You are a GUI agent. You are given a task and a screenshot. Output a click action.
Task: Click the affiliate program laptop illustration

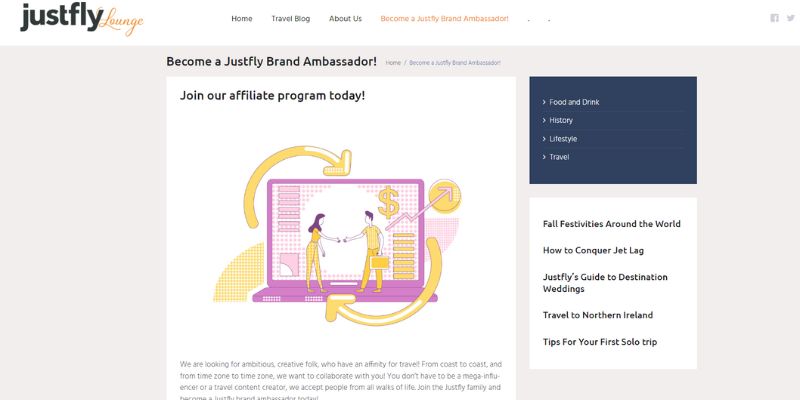tap(342, 235)
